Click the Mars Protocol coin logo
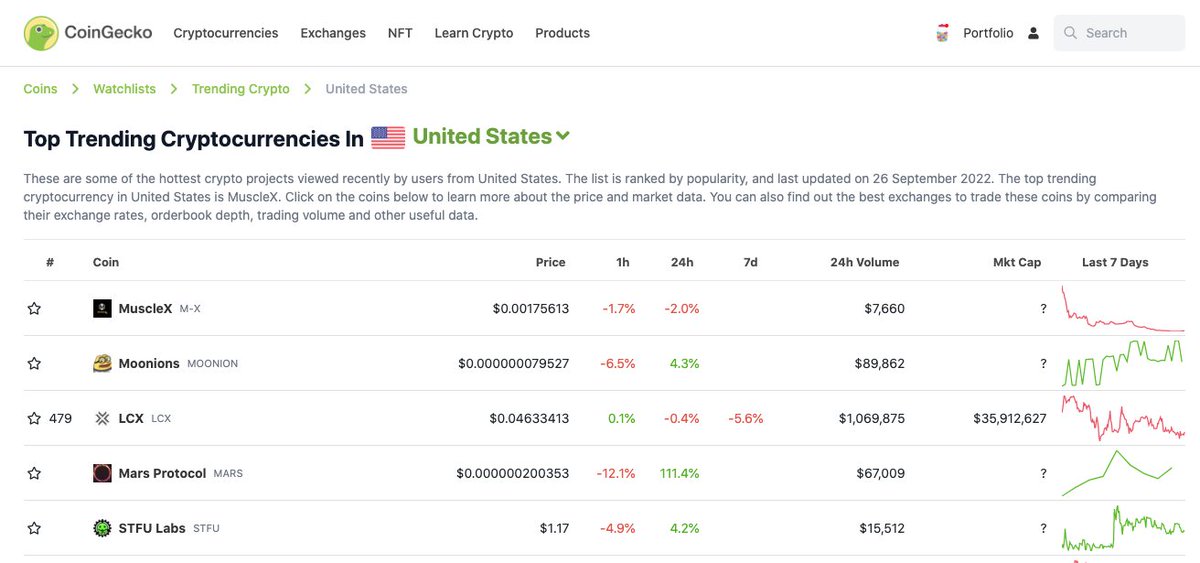 click(x=102, y=473)
